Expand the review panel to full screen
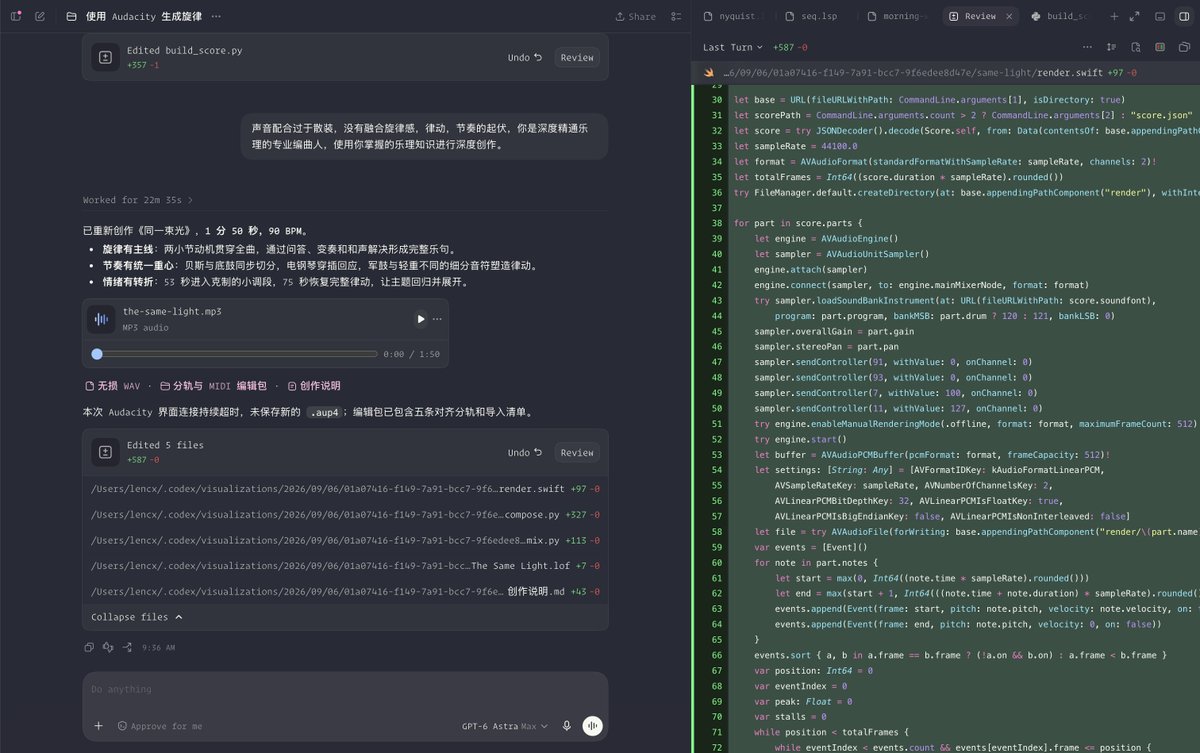 [x=1134, y=16]
